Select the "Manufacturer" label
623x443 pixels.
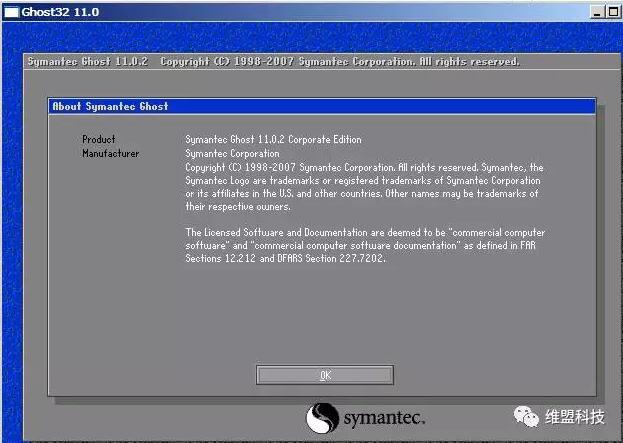[110, 153]
